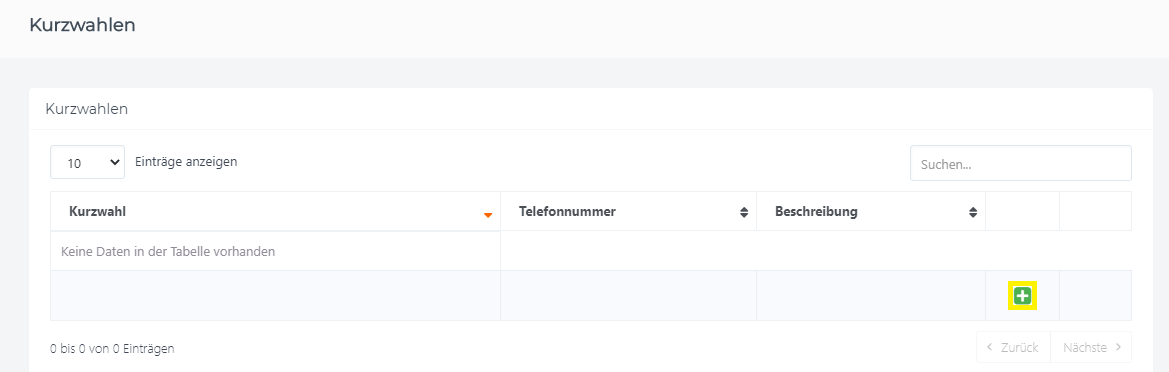Click empty footer cell under Telefonnummer column

pos(628,295)
